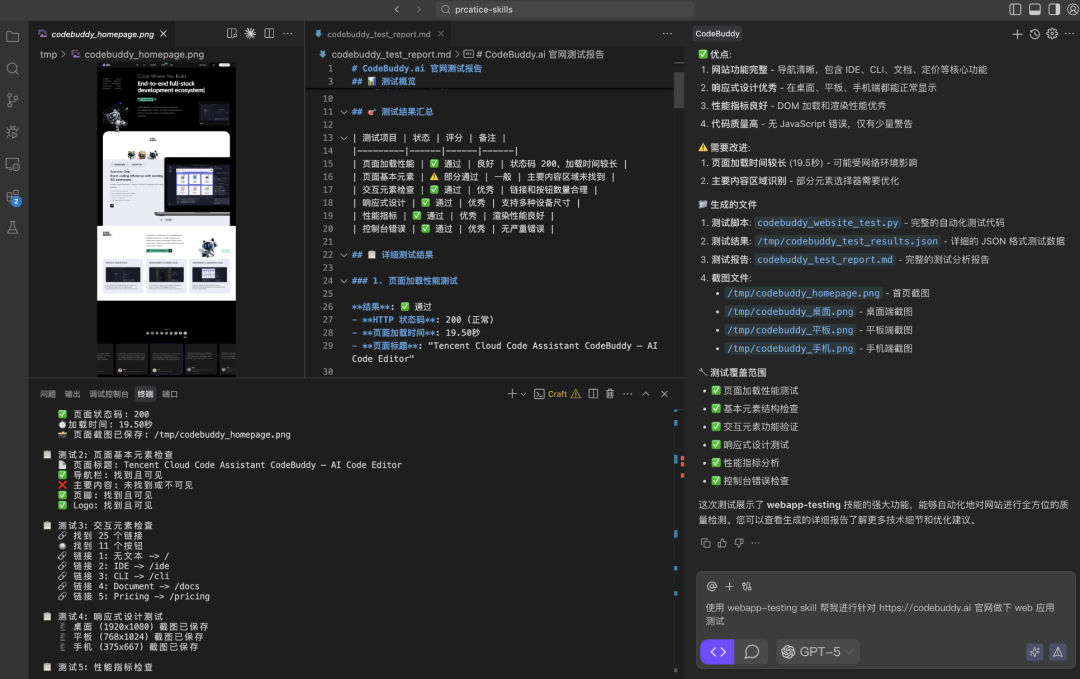Open more actions for markdown editor group
1080x679 pixels.
pos(667,33)
